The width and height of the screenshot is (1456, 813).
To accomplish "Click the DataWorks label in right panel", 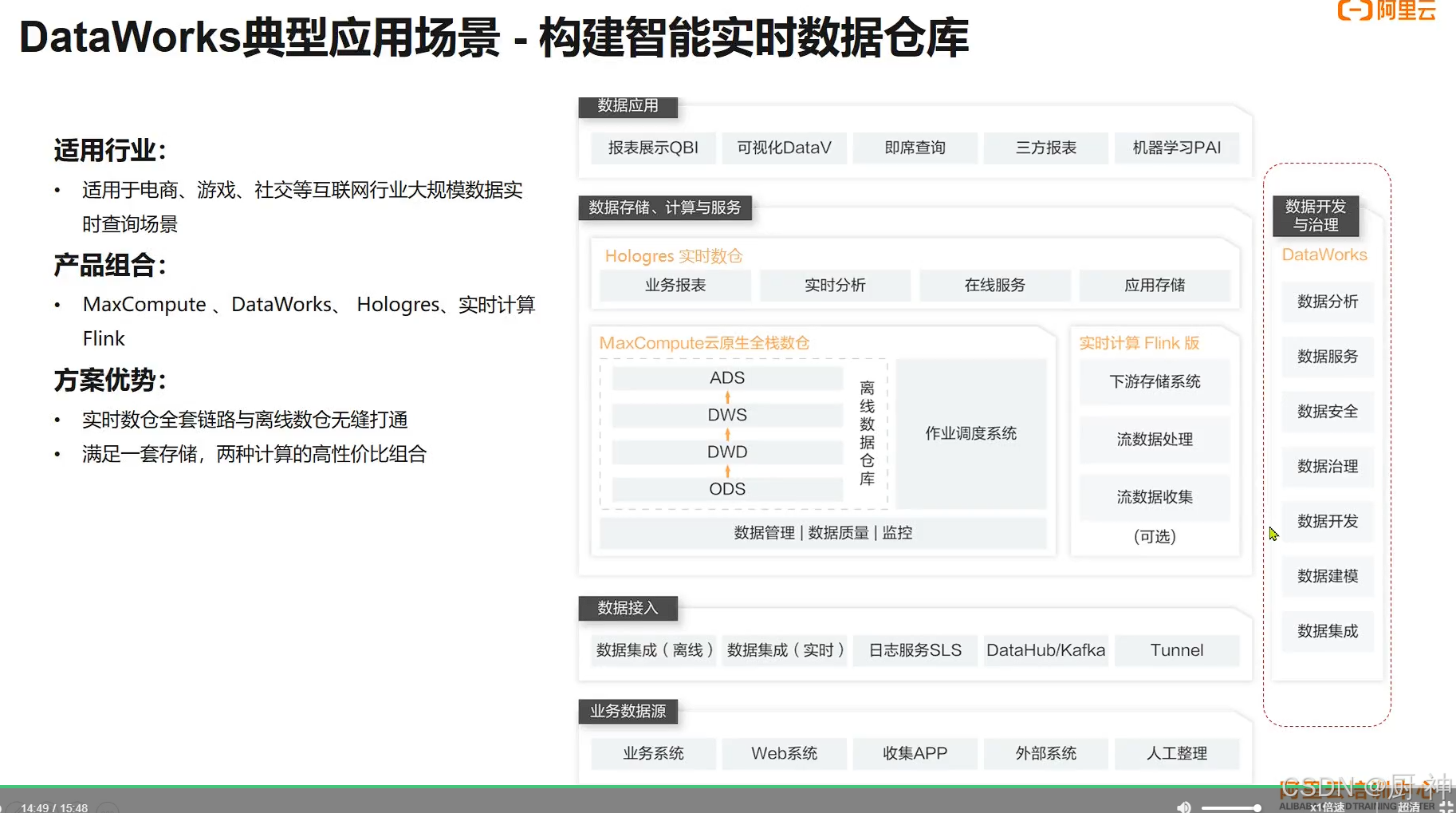I will click(1324, 255).
